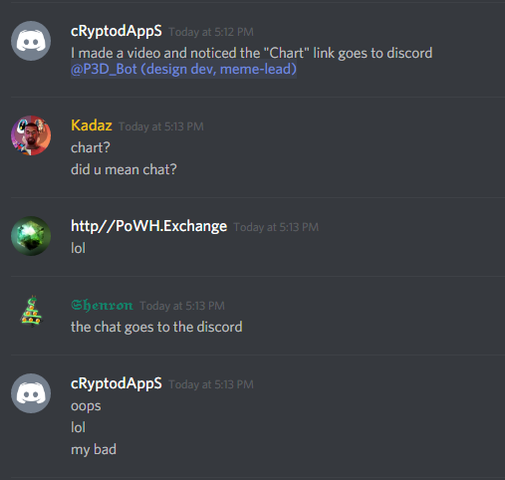Select the message about the "Chart" link
Image resolution: width=505 pixels, height=480 pixels.
coord(252,53)
